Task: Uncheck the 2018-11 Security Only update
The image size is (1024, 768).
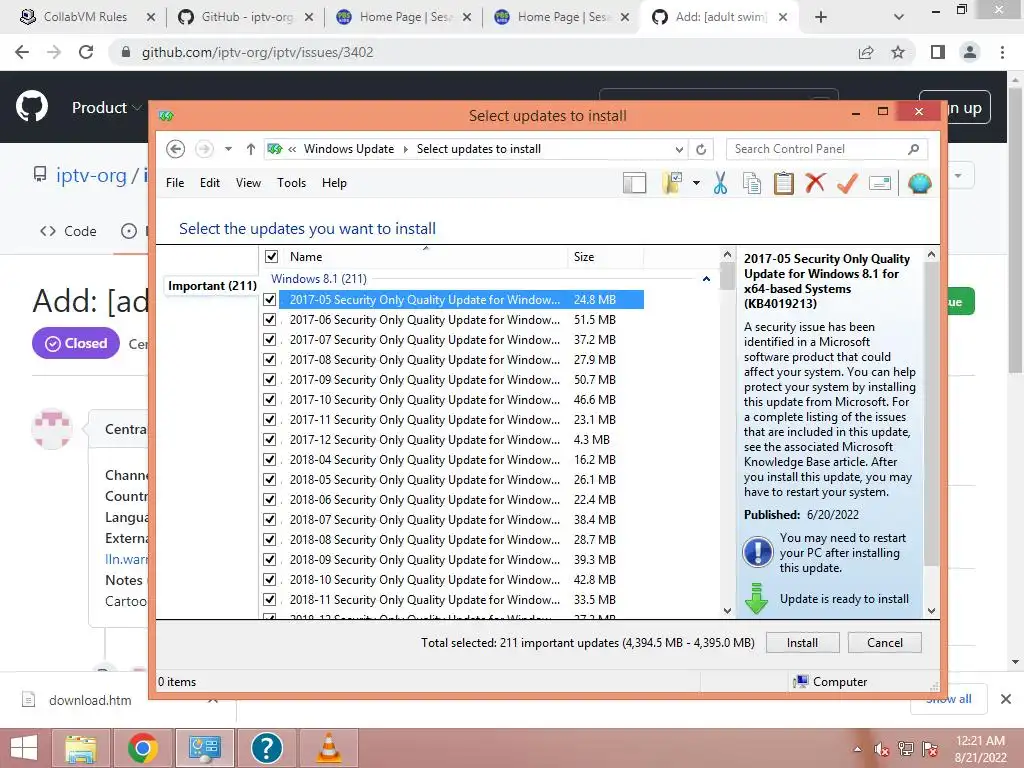Action: [269, 600]
